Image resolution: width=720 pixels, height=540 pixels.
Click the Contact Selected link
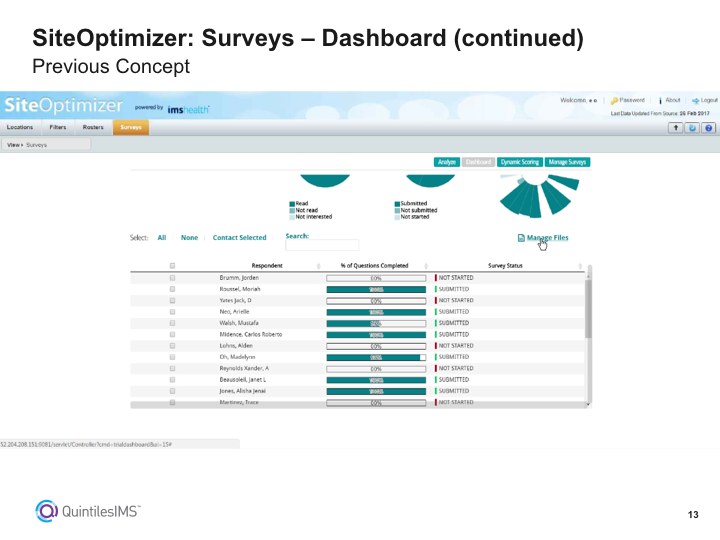(239, 237)
